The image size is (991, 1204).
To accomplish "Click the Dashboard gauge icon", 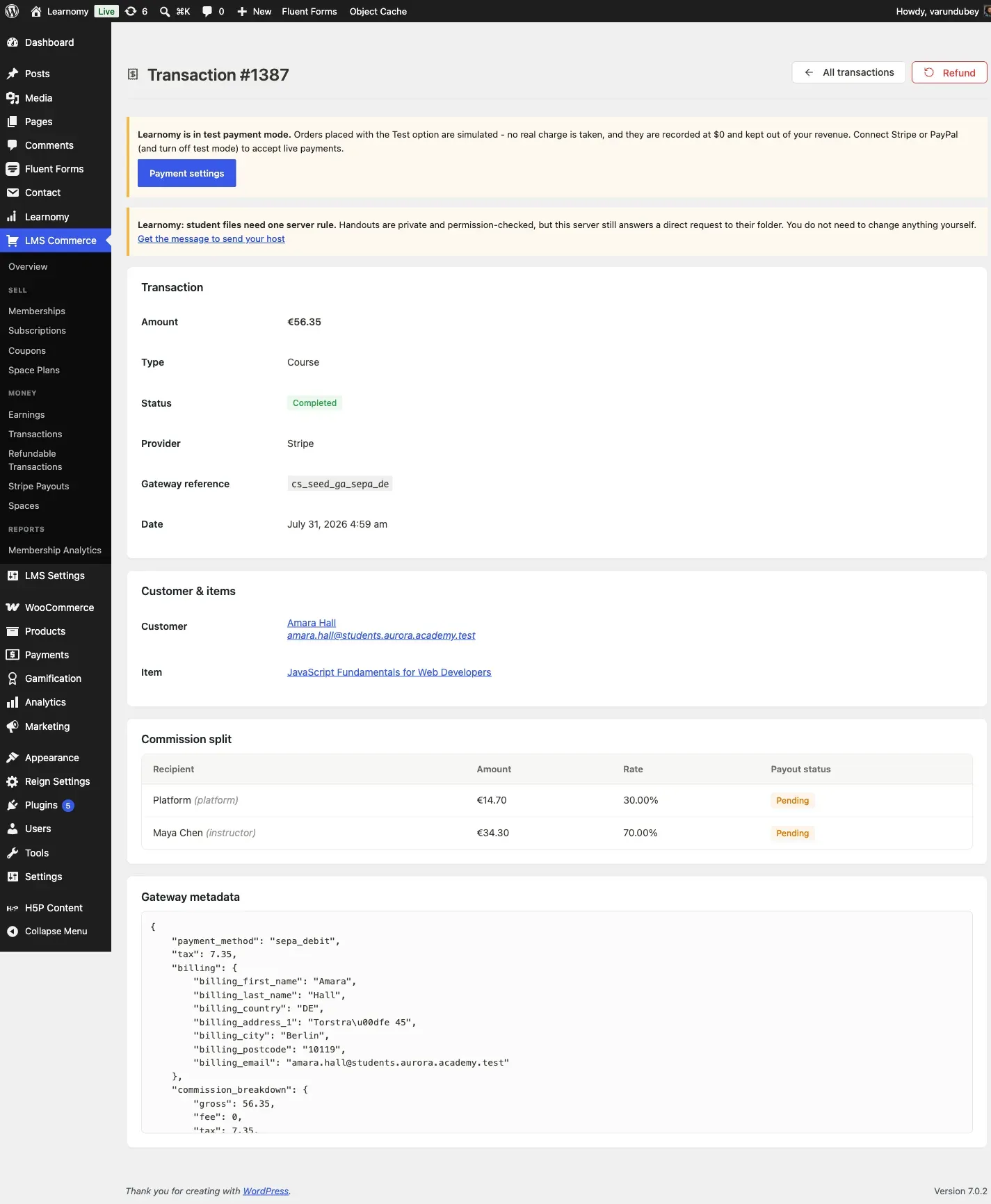I will (13, 42).
